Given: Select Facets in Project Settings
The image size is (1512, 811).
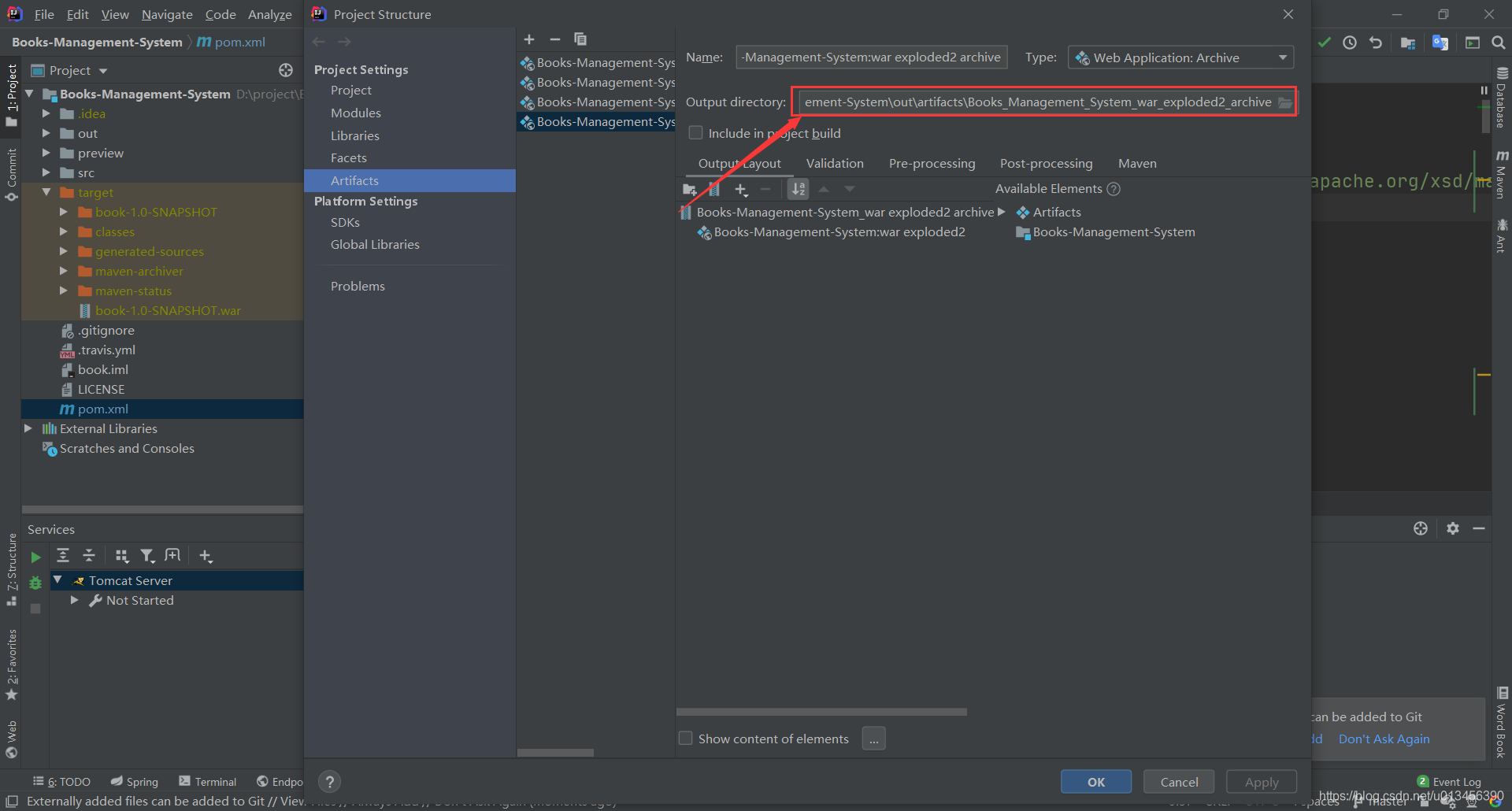Looking at the screenshot, I should tap(349, 158).
